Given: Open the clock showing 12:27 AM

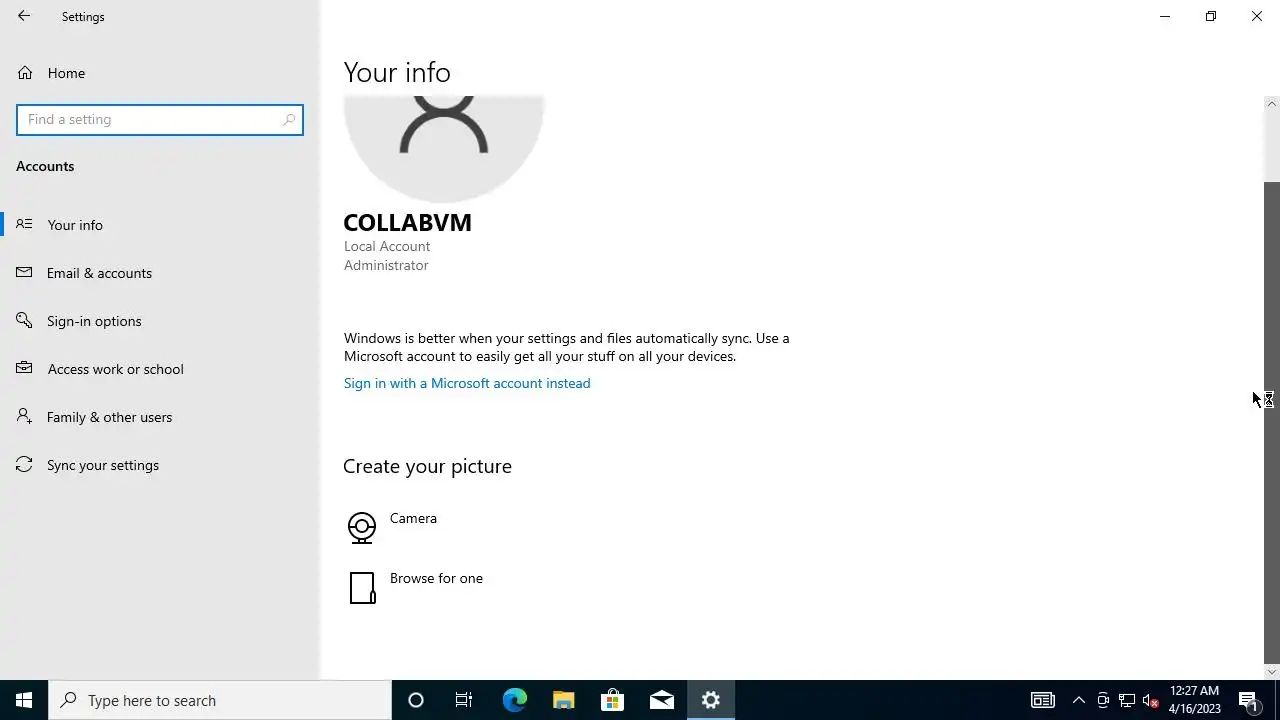Looking at the screenshot, I should tap(1195, 700).
